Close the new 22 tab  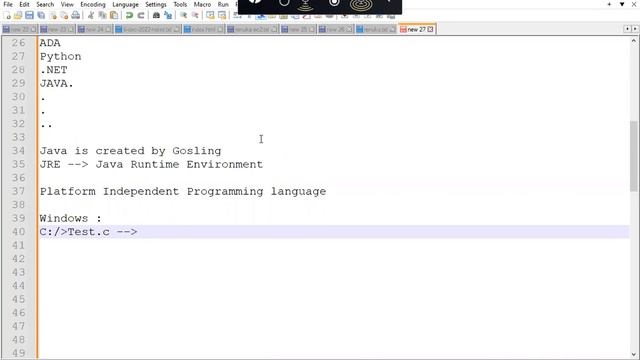33,29
